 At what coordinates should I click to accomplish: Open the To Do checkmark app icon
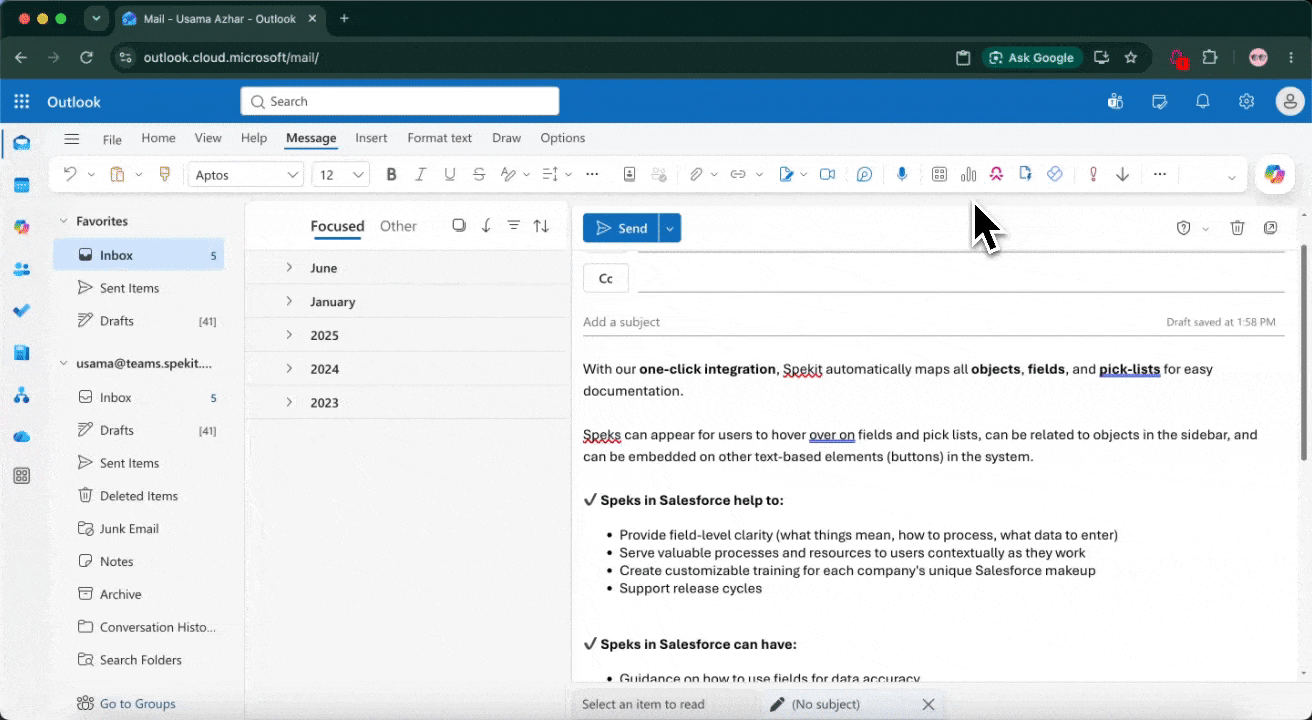tap(21, 311)
